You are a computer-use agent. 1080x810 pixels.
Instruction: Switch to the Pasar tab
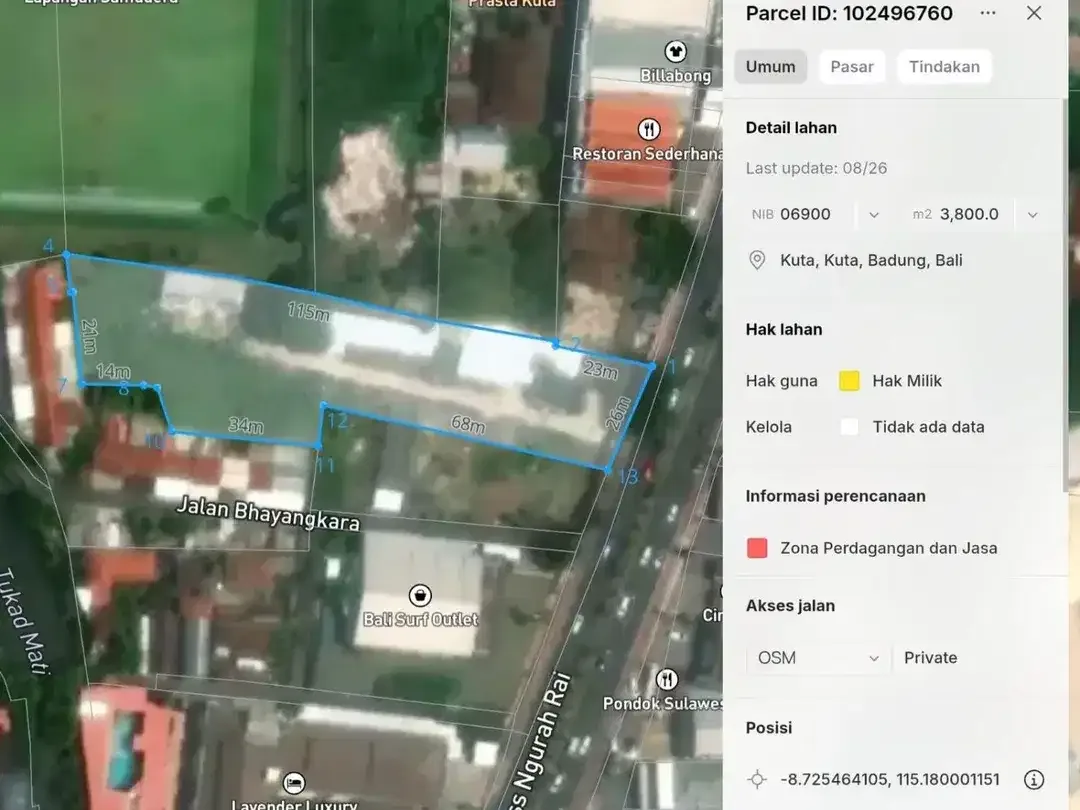(x=852, y=67)
